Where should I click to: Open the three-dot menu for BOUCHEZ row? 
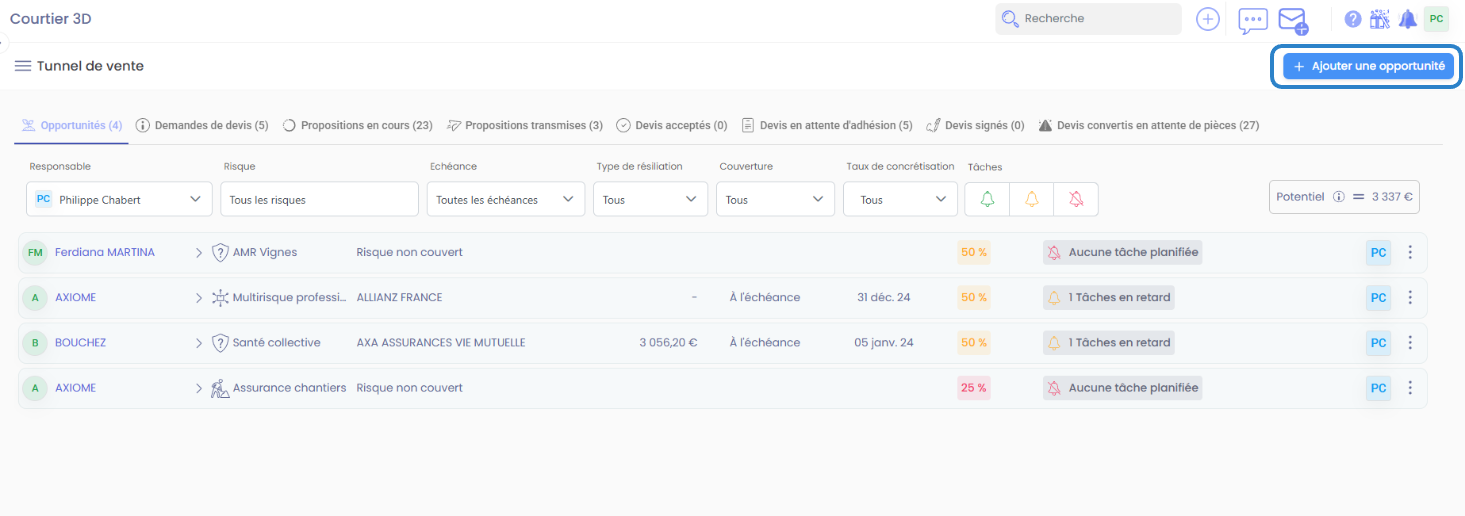pos(1410,343)
